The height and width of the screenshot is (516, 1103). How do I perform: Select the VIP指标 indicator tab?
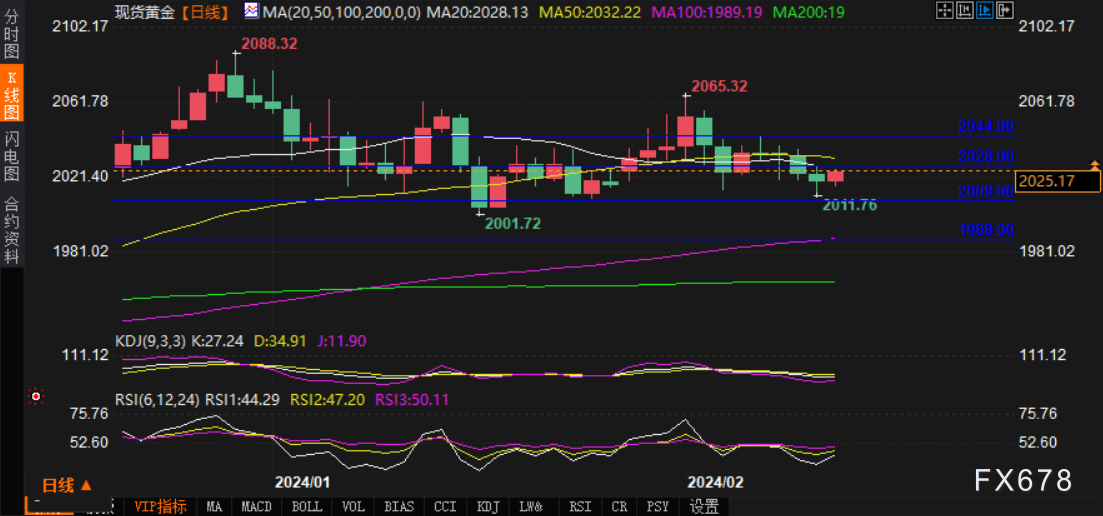(x=160, y=507)
